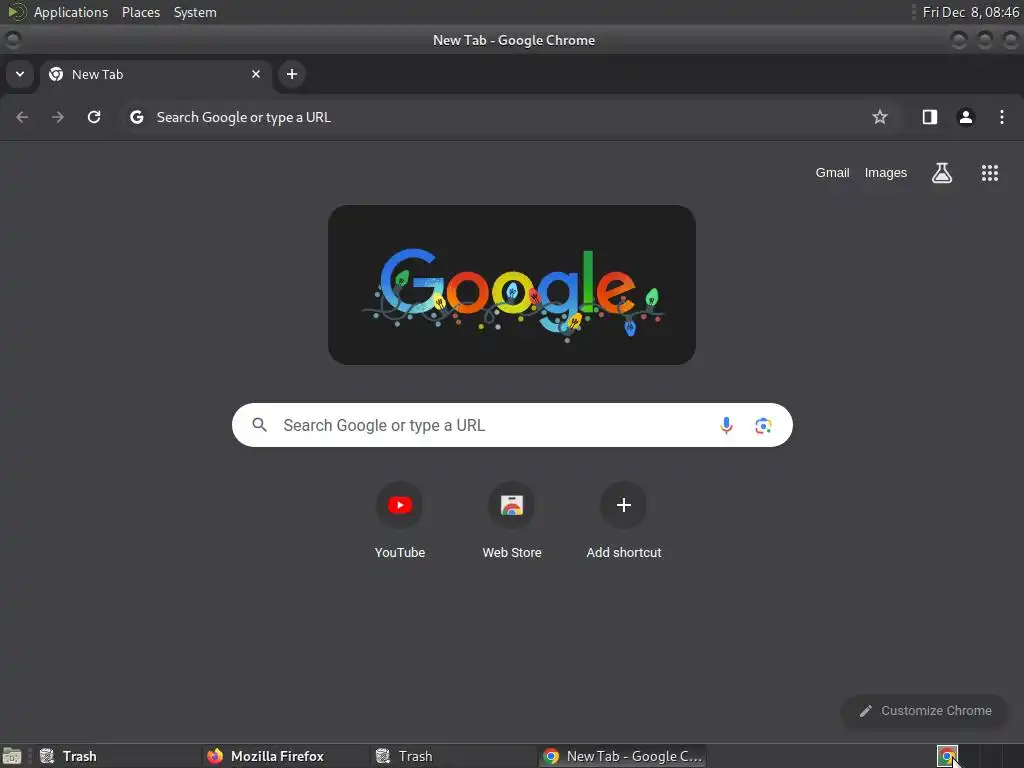Open the Gmail link
The image size is (1024, 768).
(832, 173)
